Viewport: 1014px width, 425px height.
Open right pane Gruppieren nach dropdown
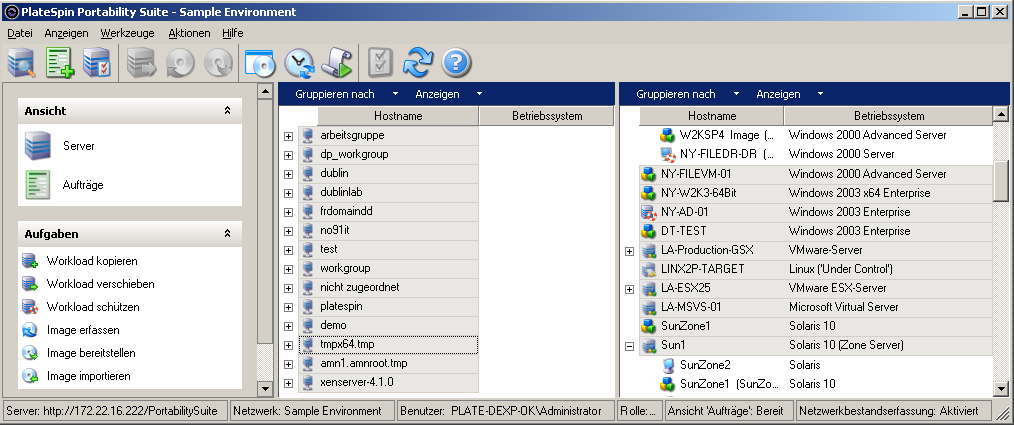coord(687,94)
